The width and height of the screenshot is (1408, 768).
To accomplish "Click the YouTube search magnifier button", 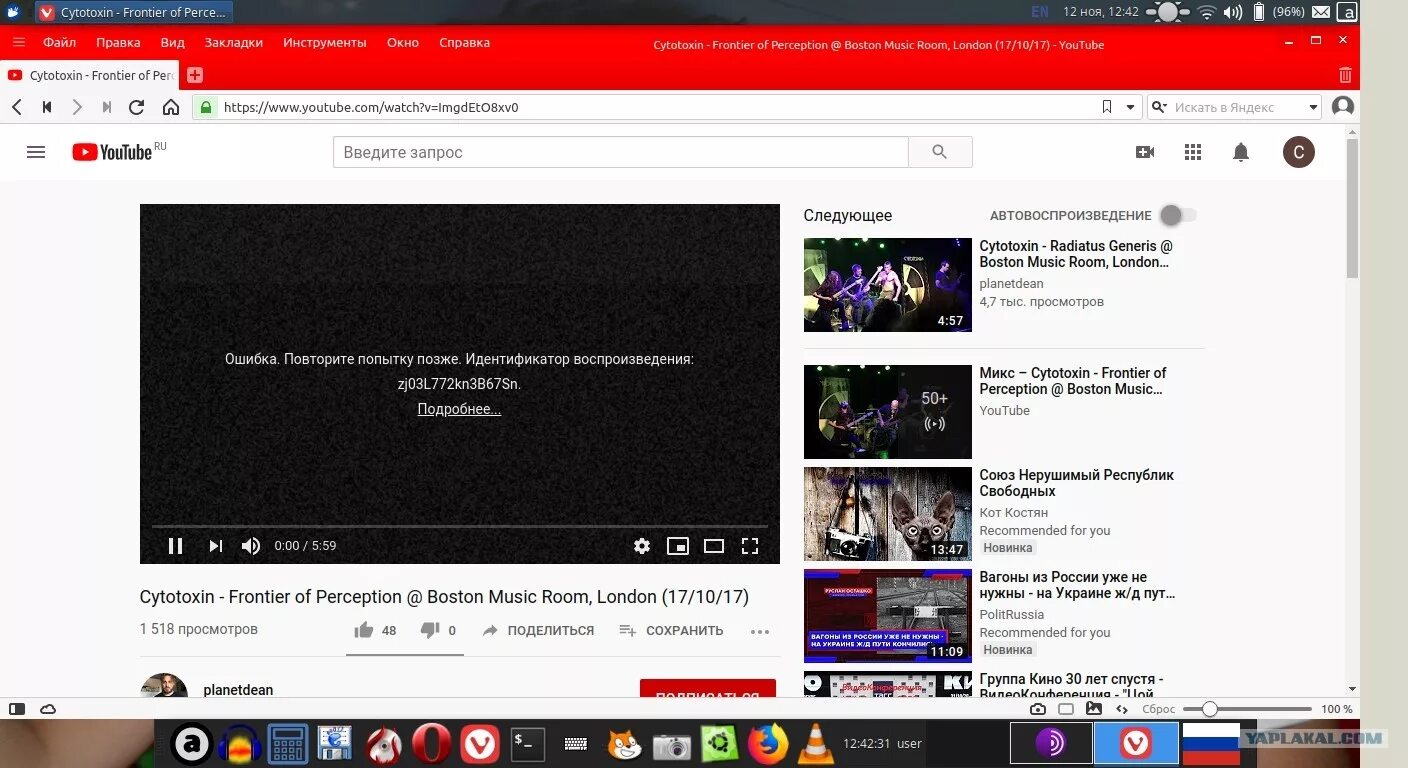I will (939, 152).
